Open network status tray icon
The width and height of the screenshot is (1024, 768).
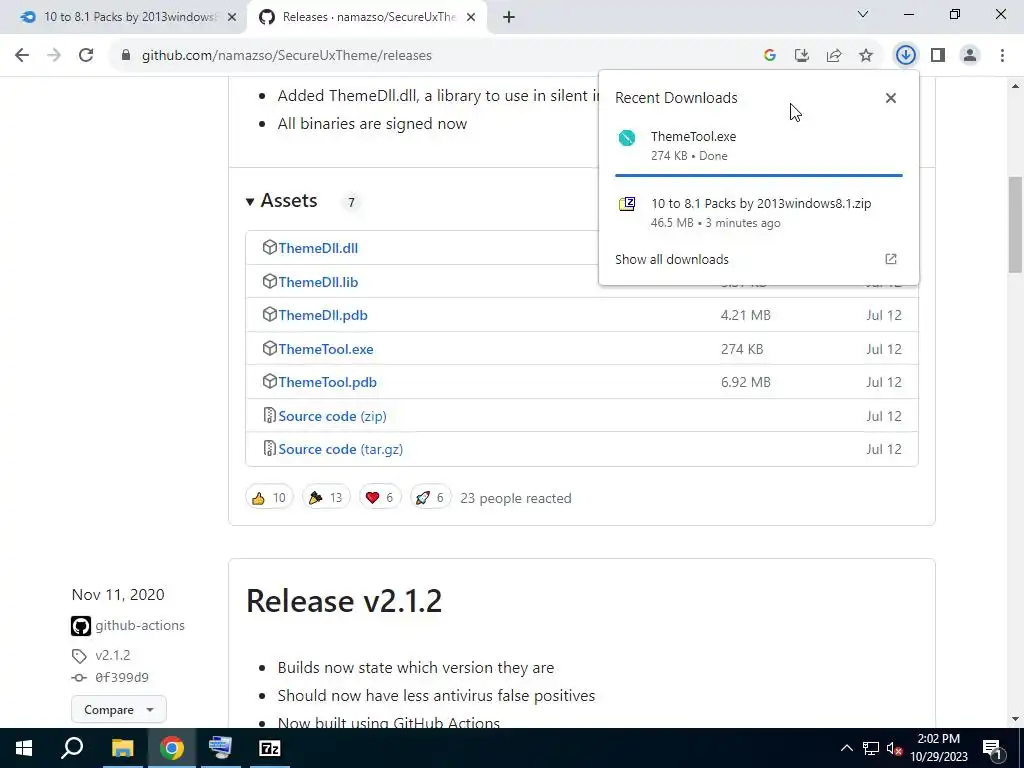(871, 748)
